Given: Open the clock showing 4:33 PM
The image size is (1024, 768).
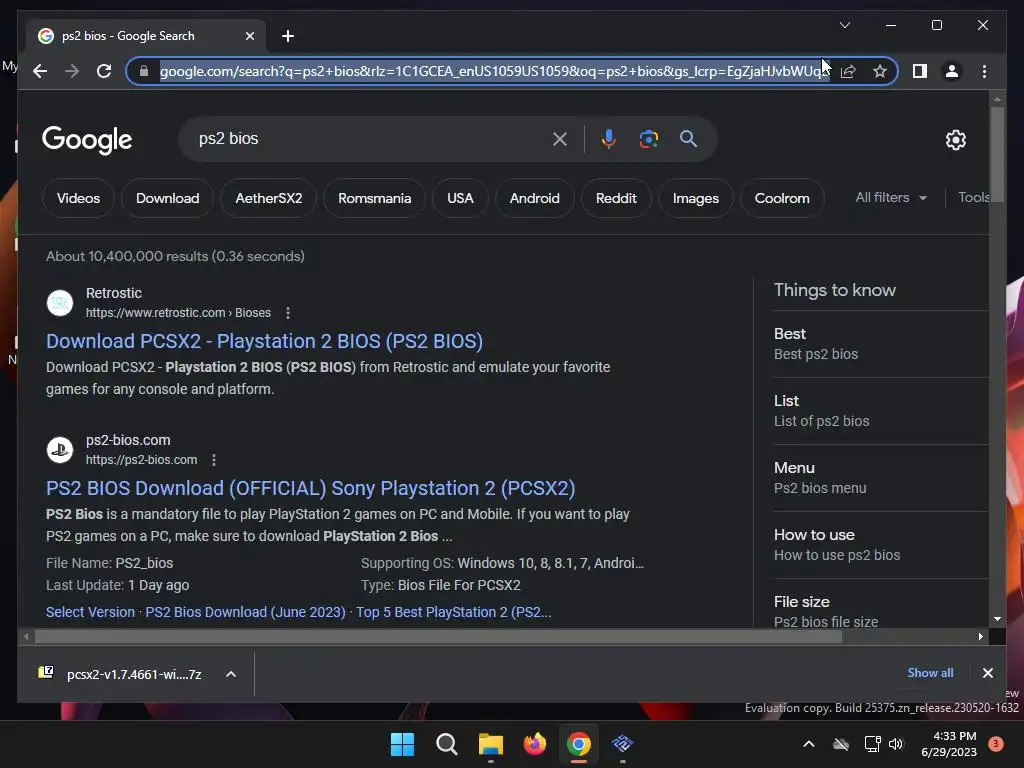Looking at the screenshot, I should point(948,744).
